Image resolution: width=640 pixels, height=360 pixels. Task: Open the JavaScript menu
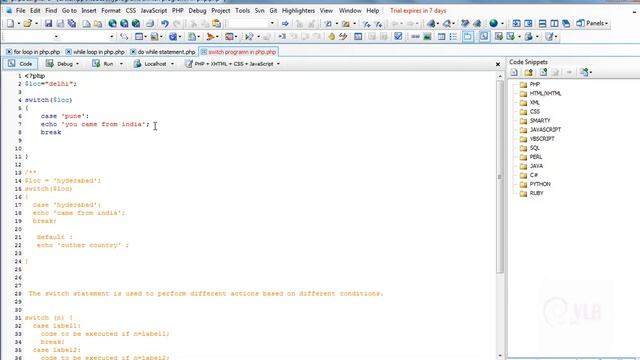pyautogui.click(x=154, y=11)
